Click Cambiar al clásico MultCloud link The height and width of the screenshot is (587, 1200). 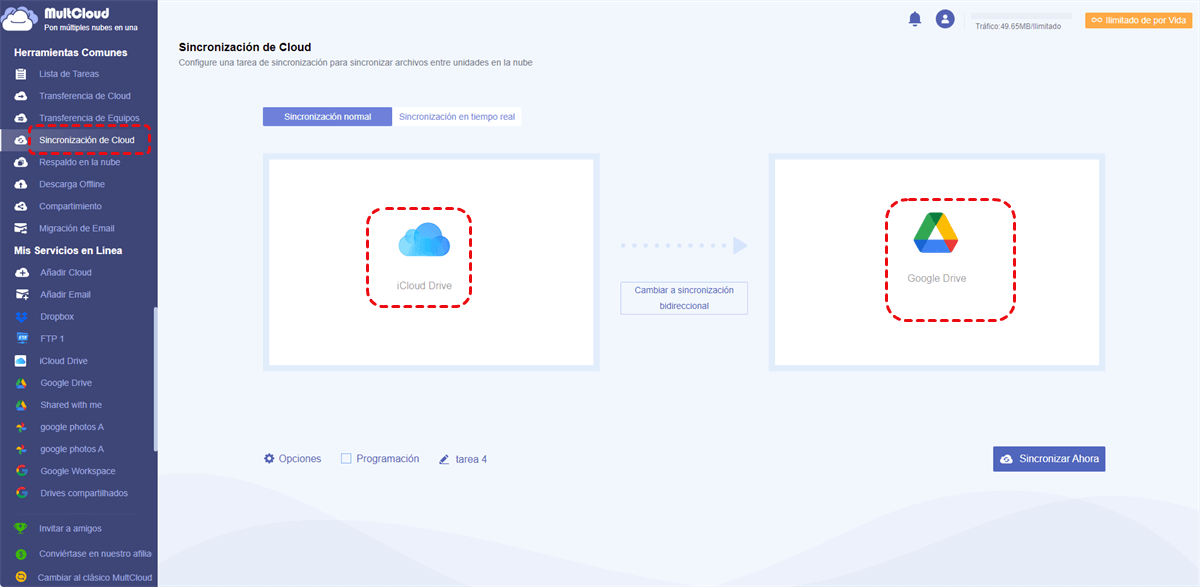[95, 577]
